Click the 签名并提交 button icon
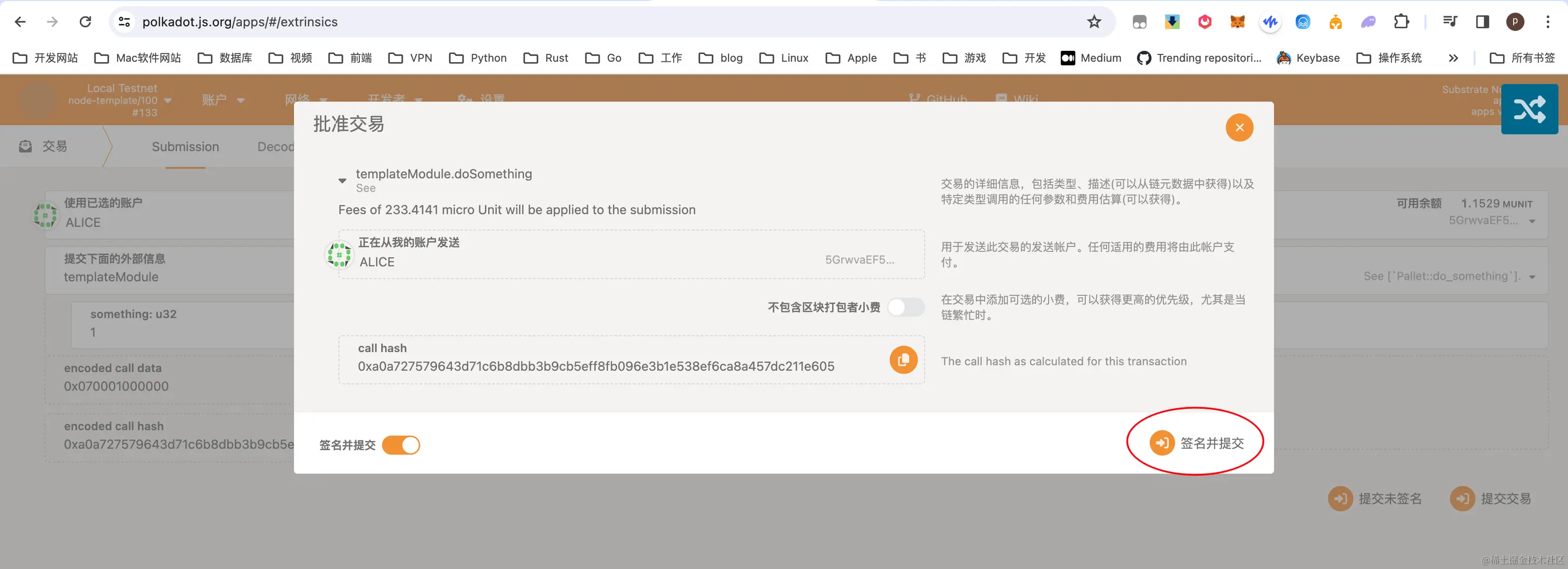Viewport: 1568px width, 569px height. coord(1161,443)
